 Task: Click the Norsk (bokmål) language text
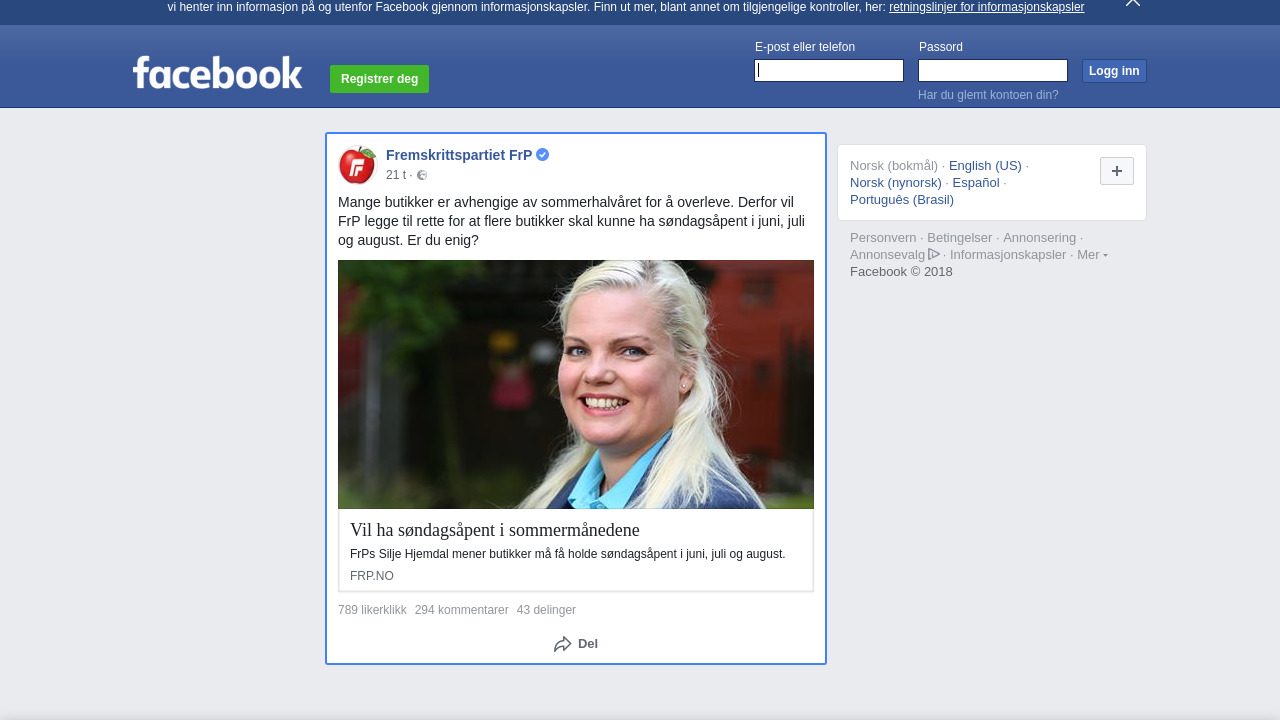894,166
